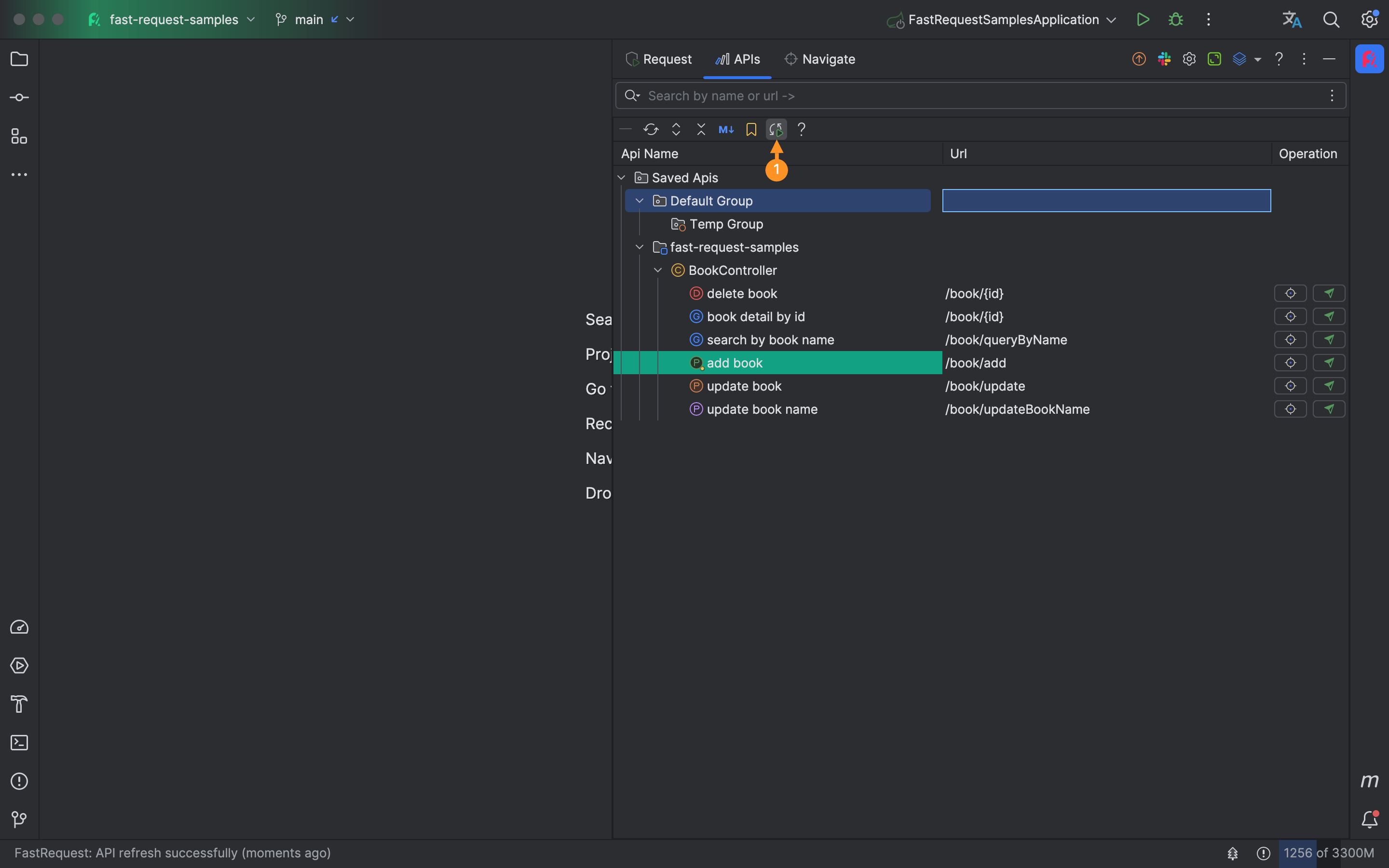Select the update book name API
Viewport: 1389px width, 868px height.
762,409
